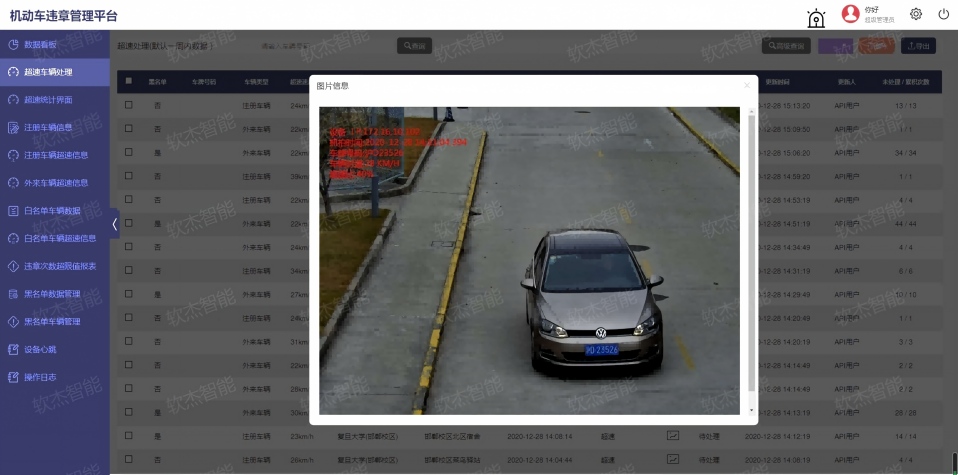Click the captured vehicle photo in dialog
Screen dimensions: 958x475
click(529, 260)
